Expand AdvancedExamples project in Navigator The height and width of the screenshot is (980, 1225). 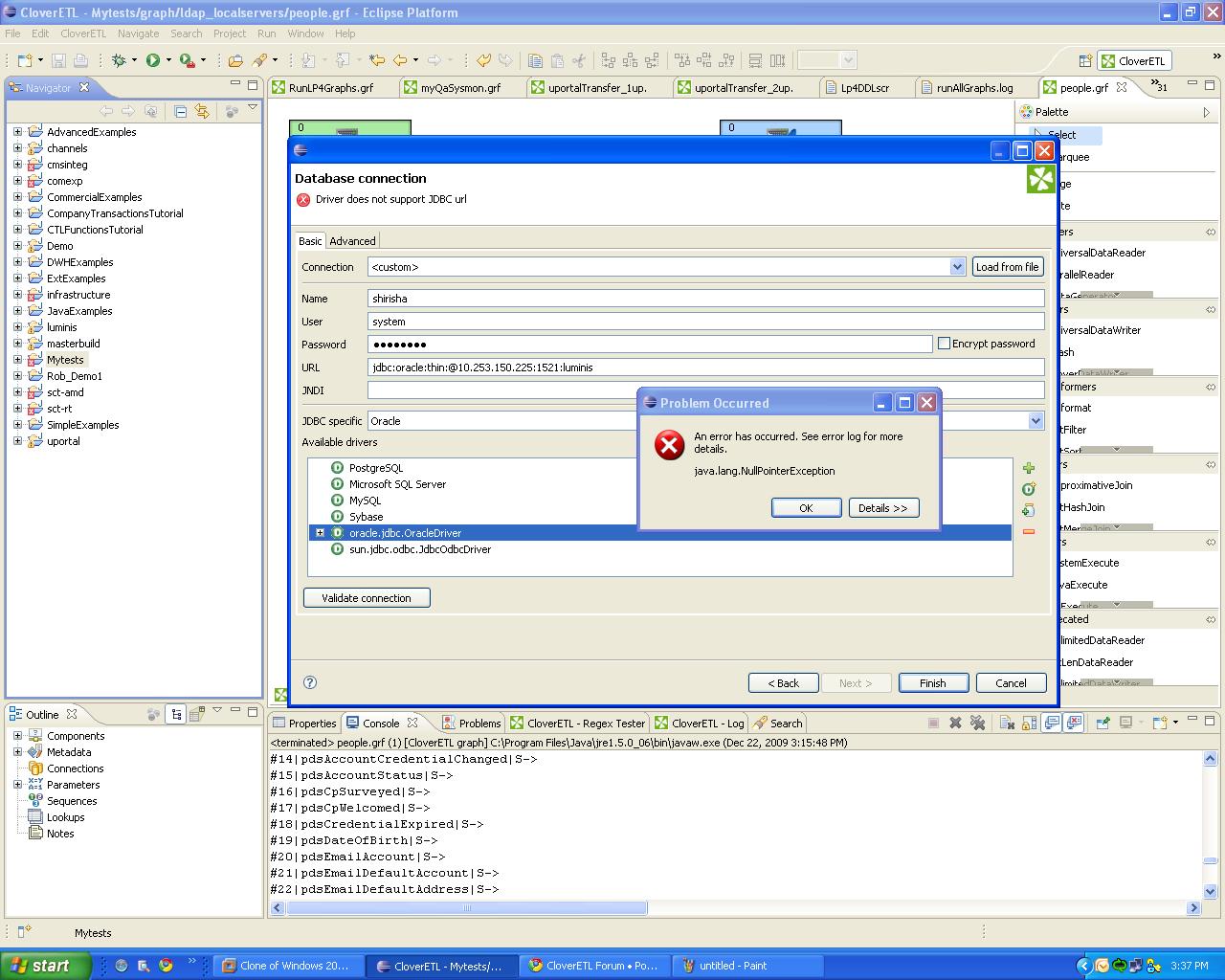17,132
